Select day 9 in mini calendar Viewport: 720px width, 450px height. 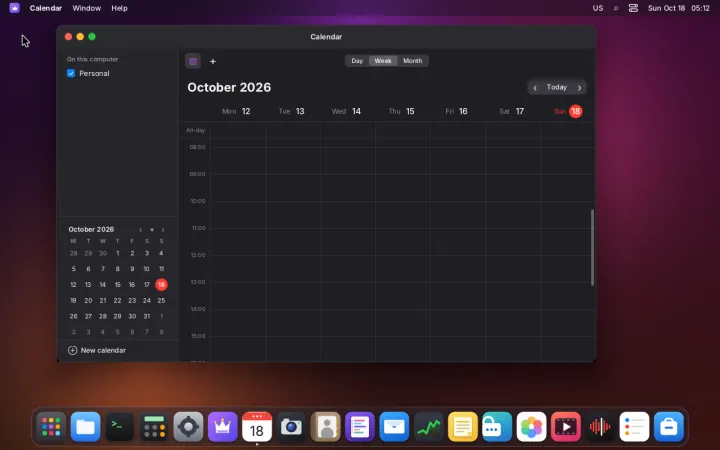(132, 269)
